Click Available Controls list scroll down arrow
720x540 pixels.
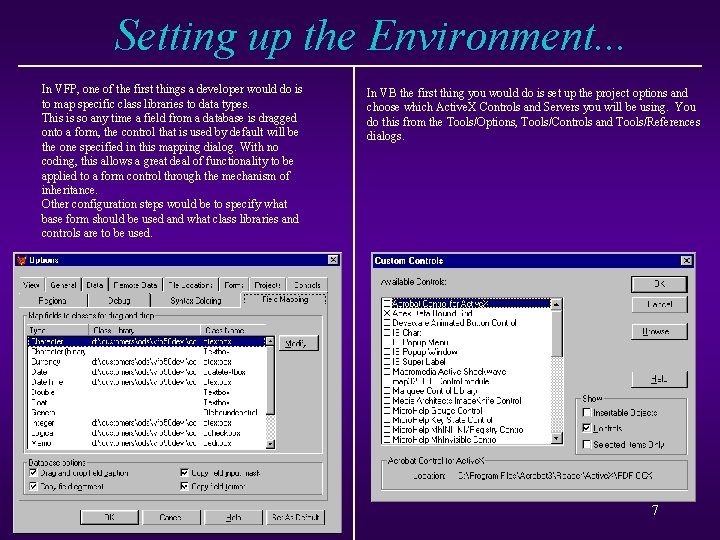pyautogui.click(x=556, y=439)
